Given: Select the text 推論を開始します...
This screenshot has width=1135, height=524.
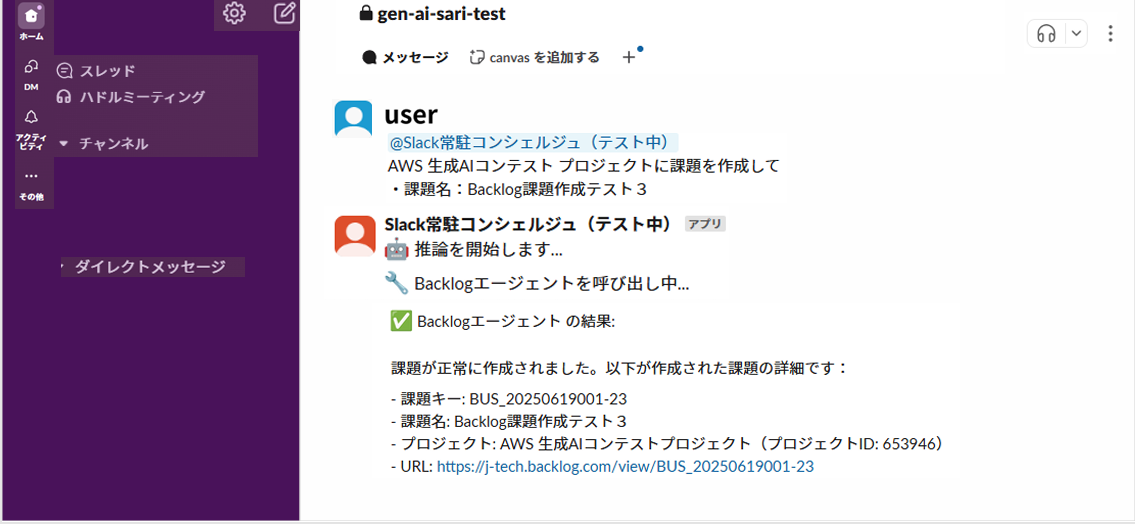Looking at the screenshot, I should point(488,250).
